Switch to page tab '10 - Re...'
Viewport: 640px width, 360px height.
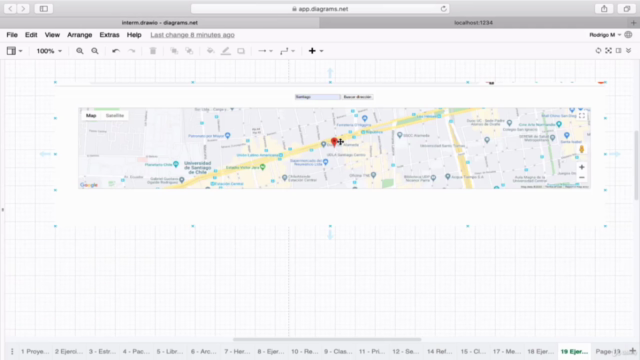304,351
